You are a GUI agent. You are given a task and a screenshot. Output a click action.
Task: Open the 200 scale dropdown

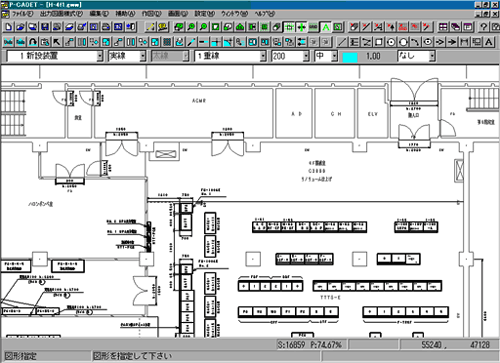tap(306, 56)
